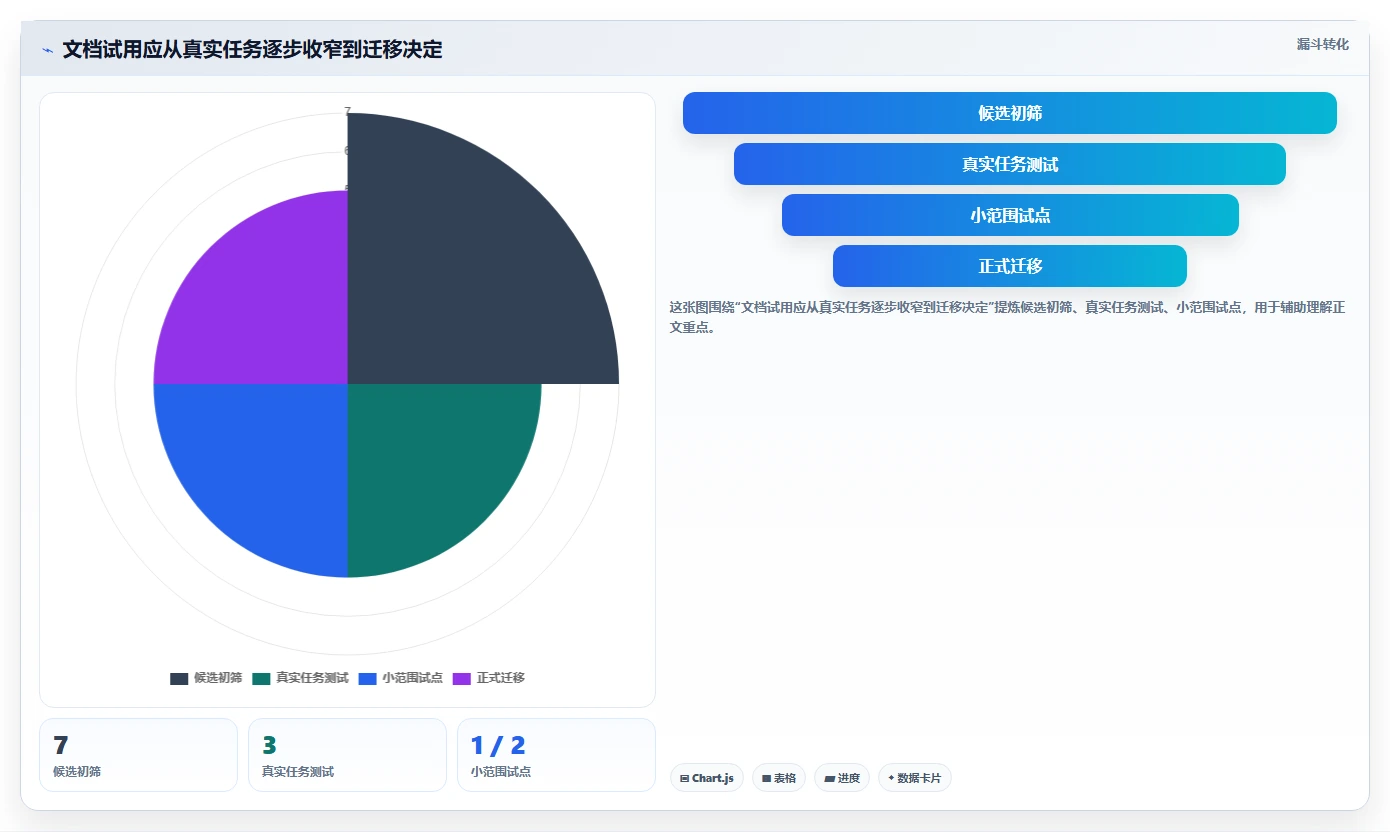The image size is (1390, 832).
Task: Toggle the 候选初筛 legend item
Action: click(x=206, y=678)
